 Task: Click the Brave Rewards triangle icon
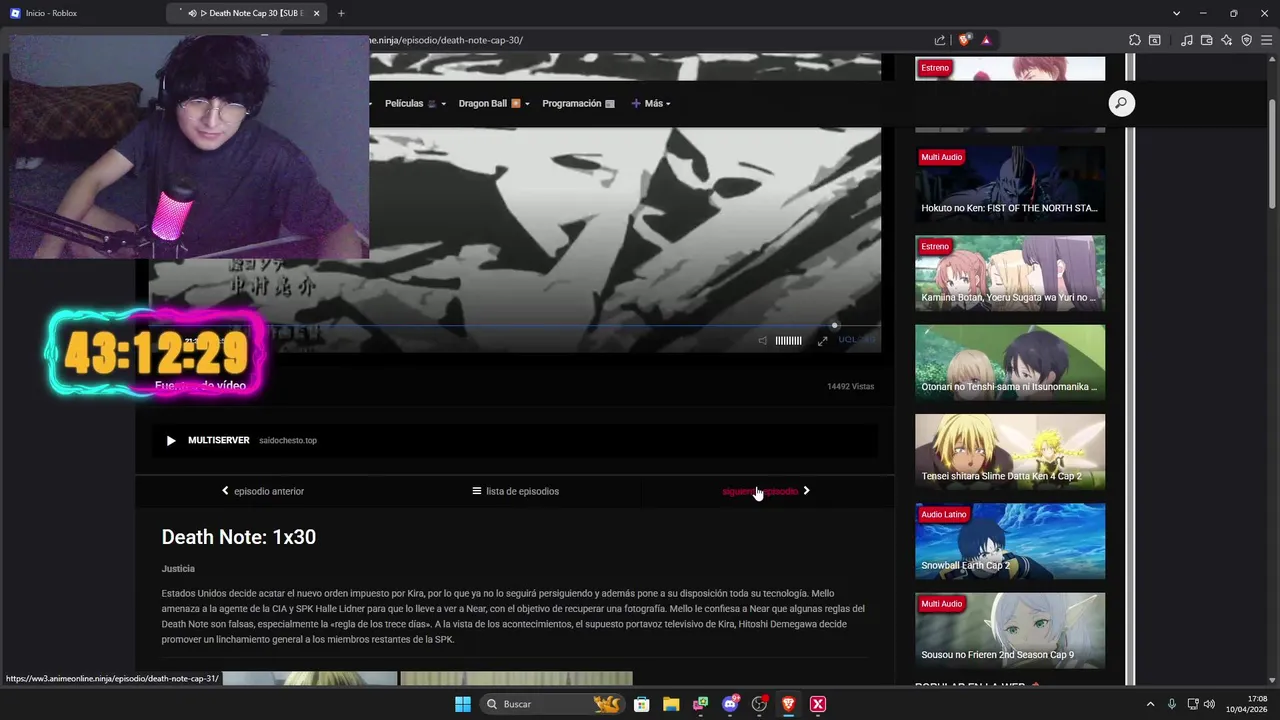coord(986,40)
